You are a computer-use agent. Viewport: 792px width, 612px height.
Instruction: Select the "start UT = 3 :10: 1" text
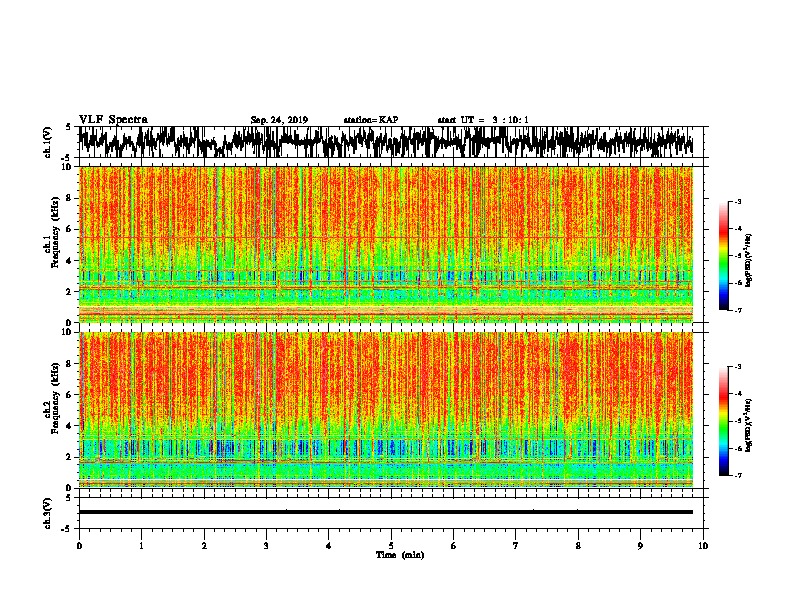(x=483, y=120)
